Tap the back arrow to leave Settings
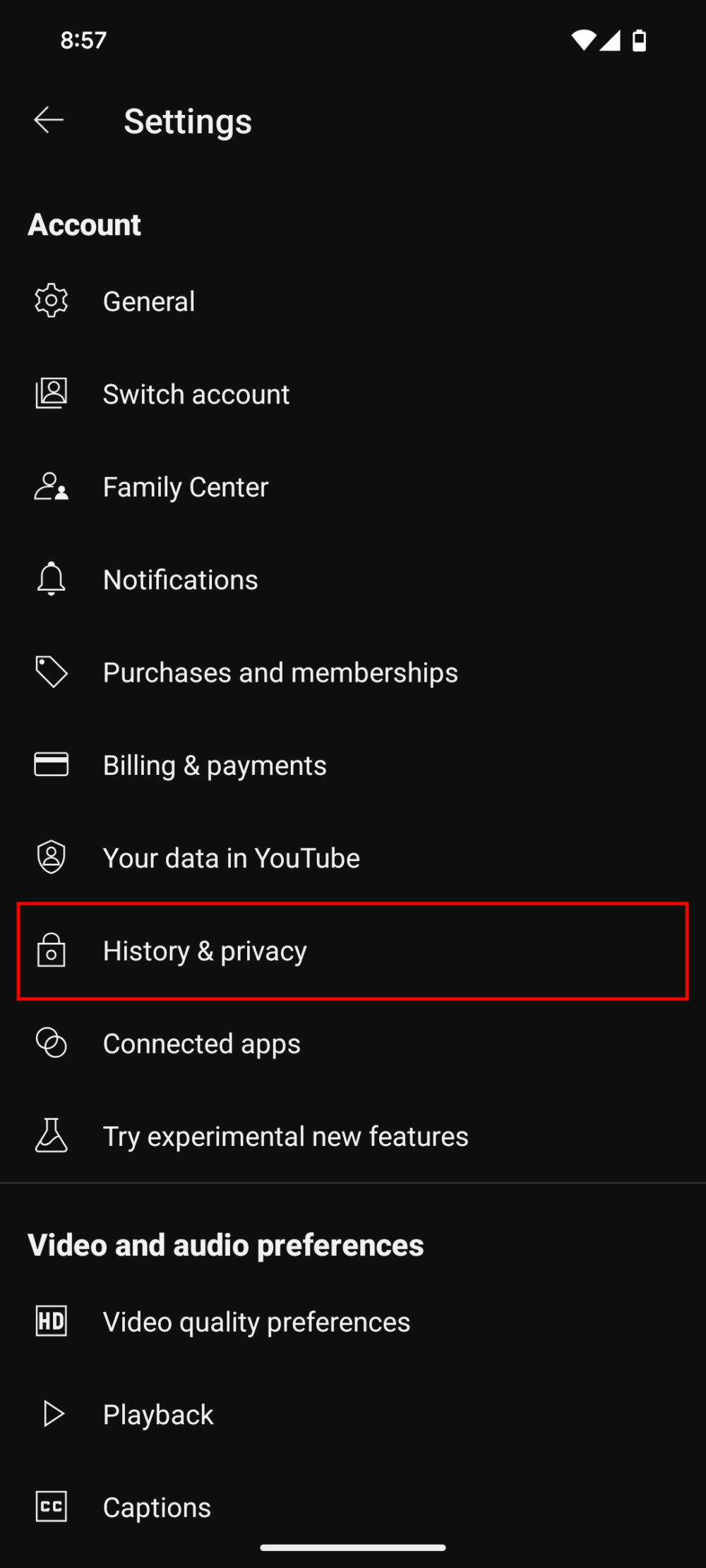 point(47,120)
